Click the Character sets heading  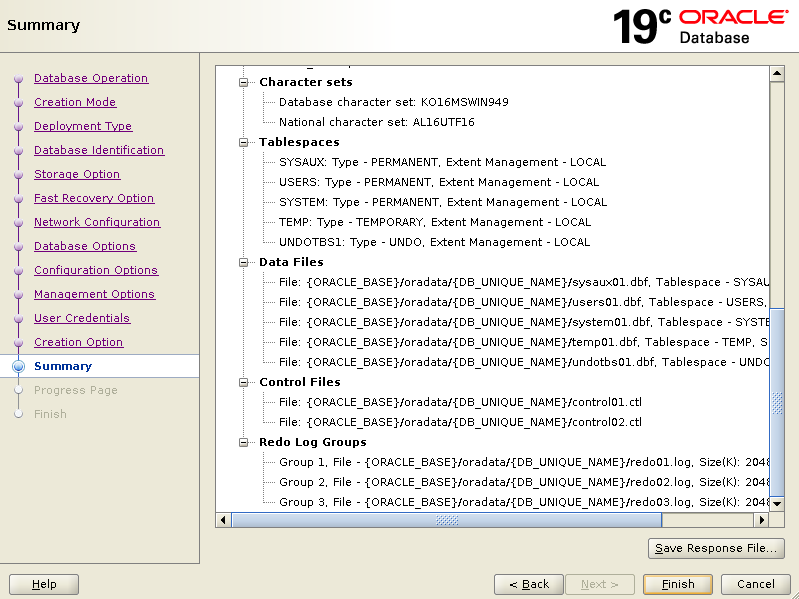tap(306, 82)
